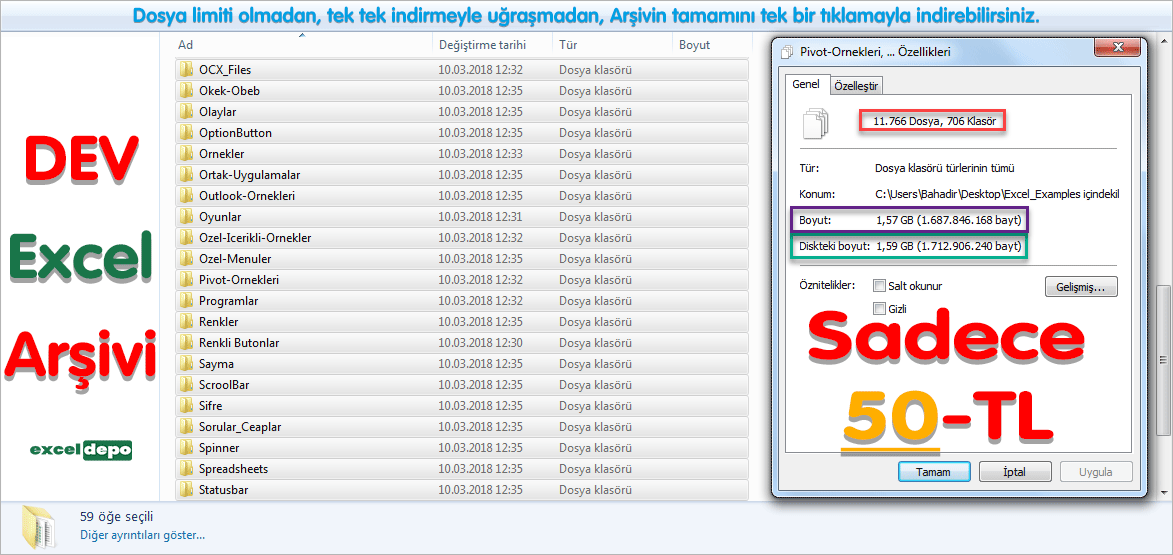Screen dimensions: 1173x555
Task: Click the Ornekler date 10.03.2018 12:33
Action: point(480,153)
